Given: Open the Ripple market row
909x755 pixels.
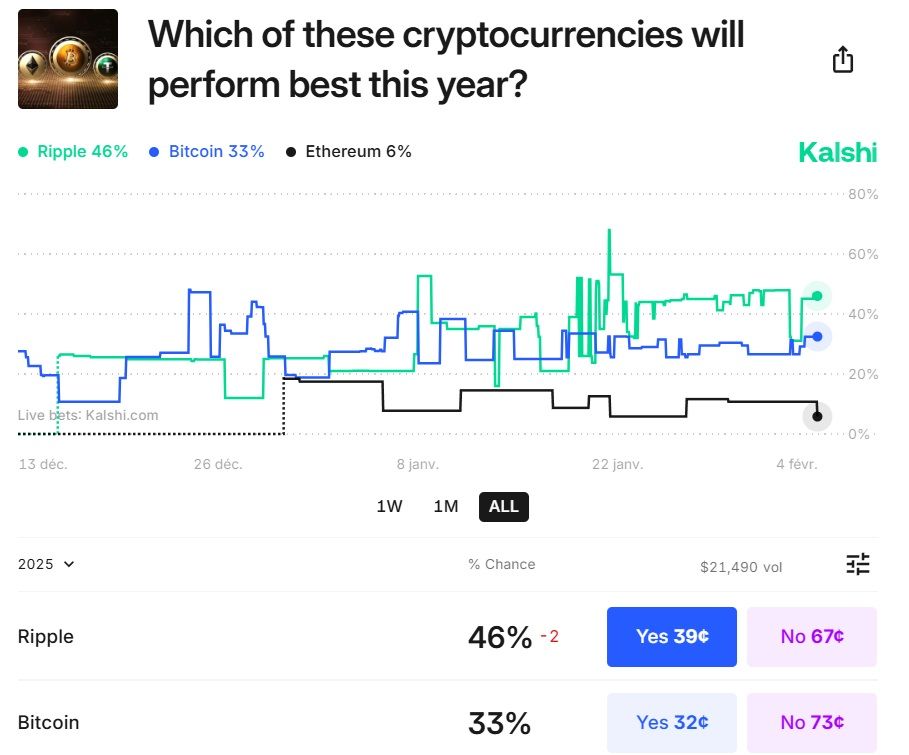Looking at the screenshot, I should click(46, 637).
